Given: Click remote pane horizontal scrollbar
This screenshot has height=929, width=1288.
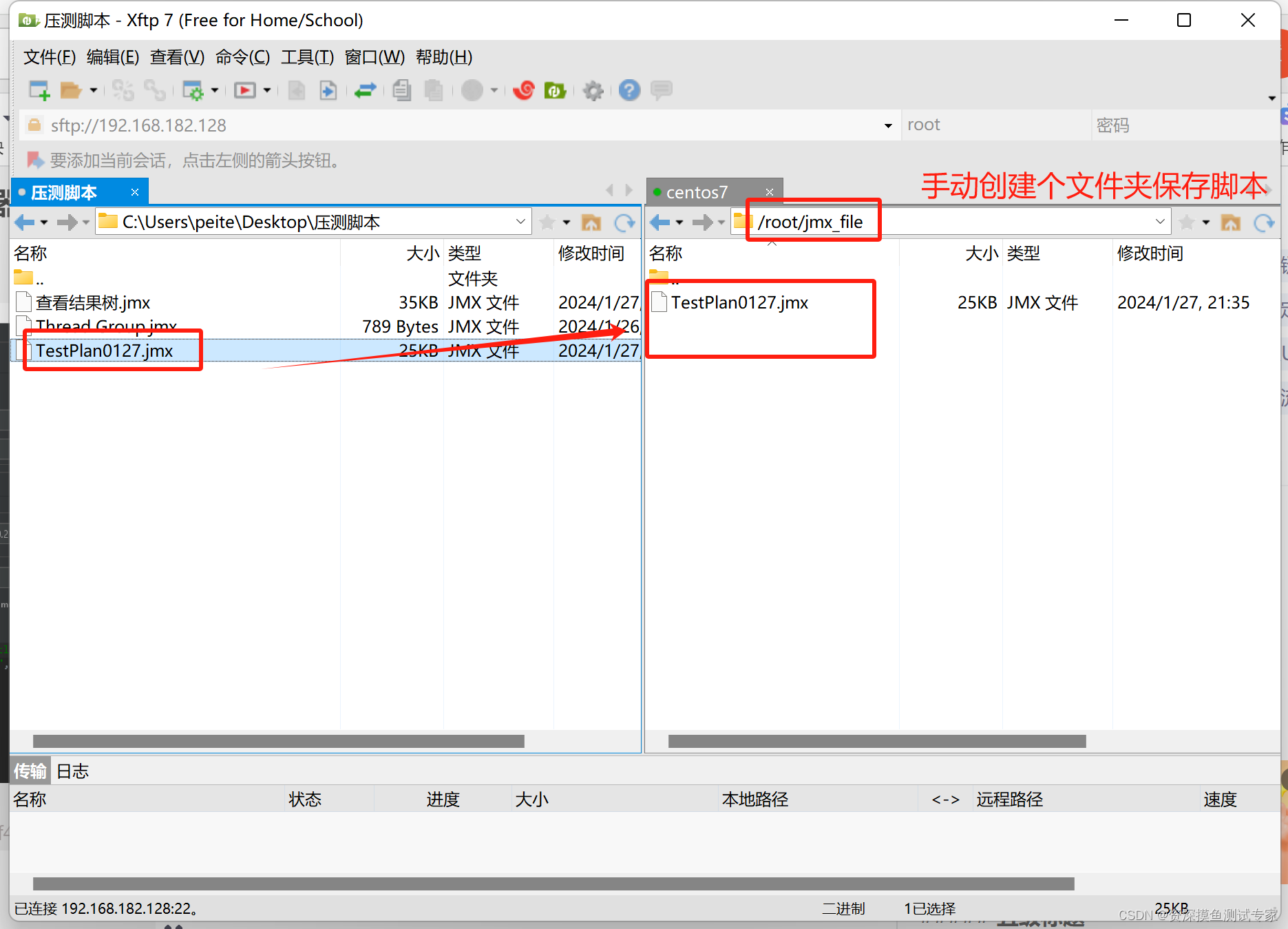Looking at the screenshot, I should click(x=877, y=742).
